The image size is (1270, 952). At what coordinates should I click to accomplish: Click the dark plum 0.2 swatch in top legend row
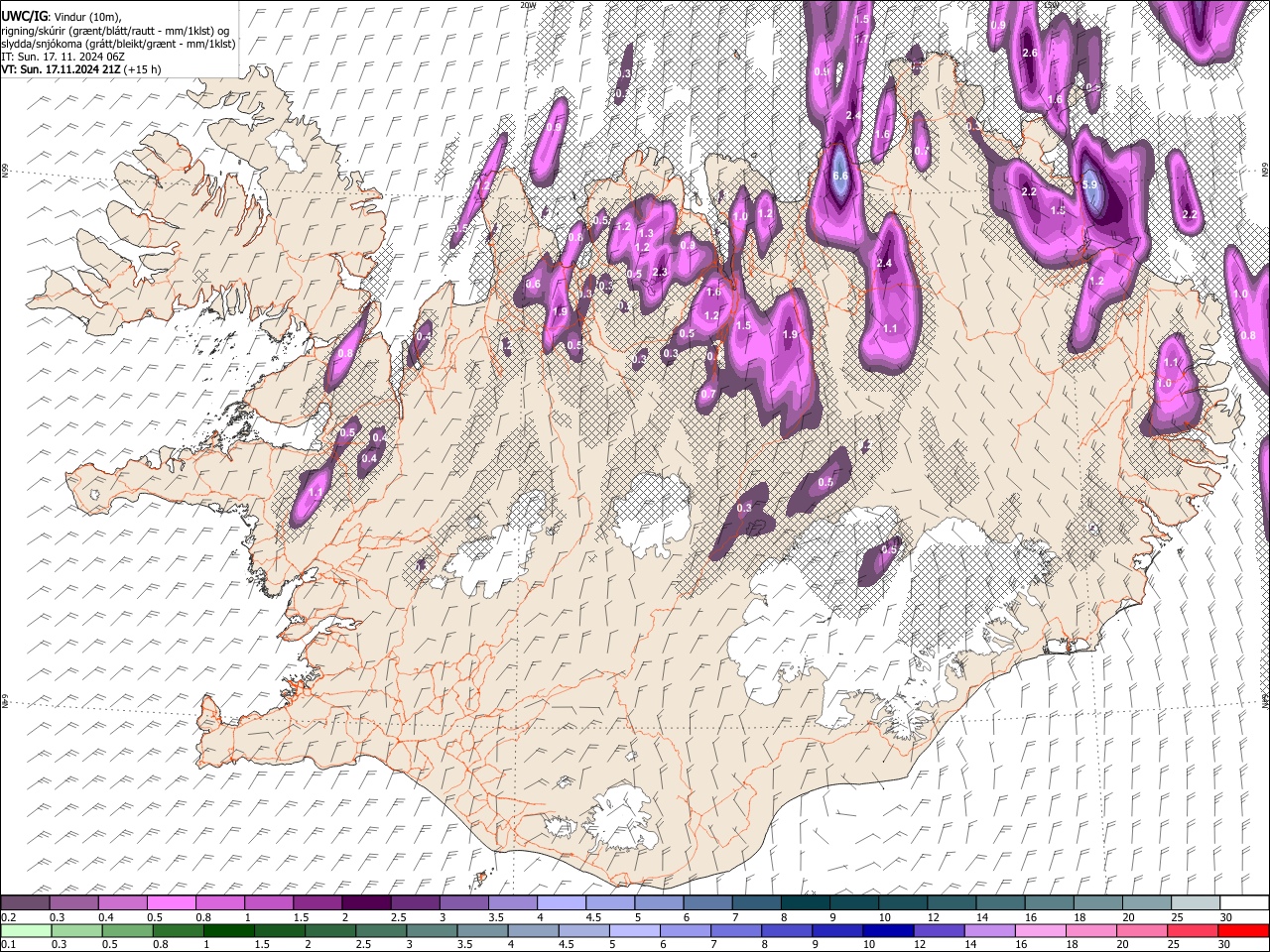(x=26, y=903)
